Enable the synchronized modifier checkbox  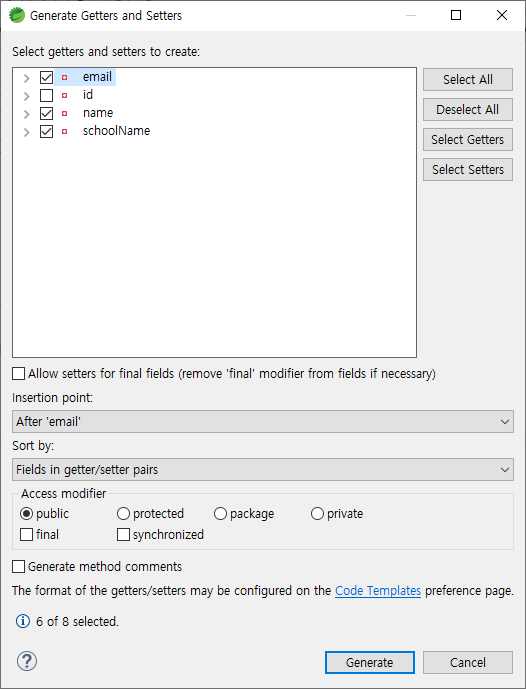click(123, 534)
